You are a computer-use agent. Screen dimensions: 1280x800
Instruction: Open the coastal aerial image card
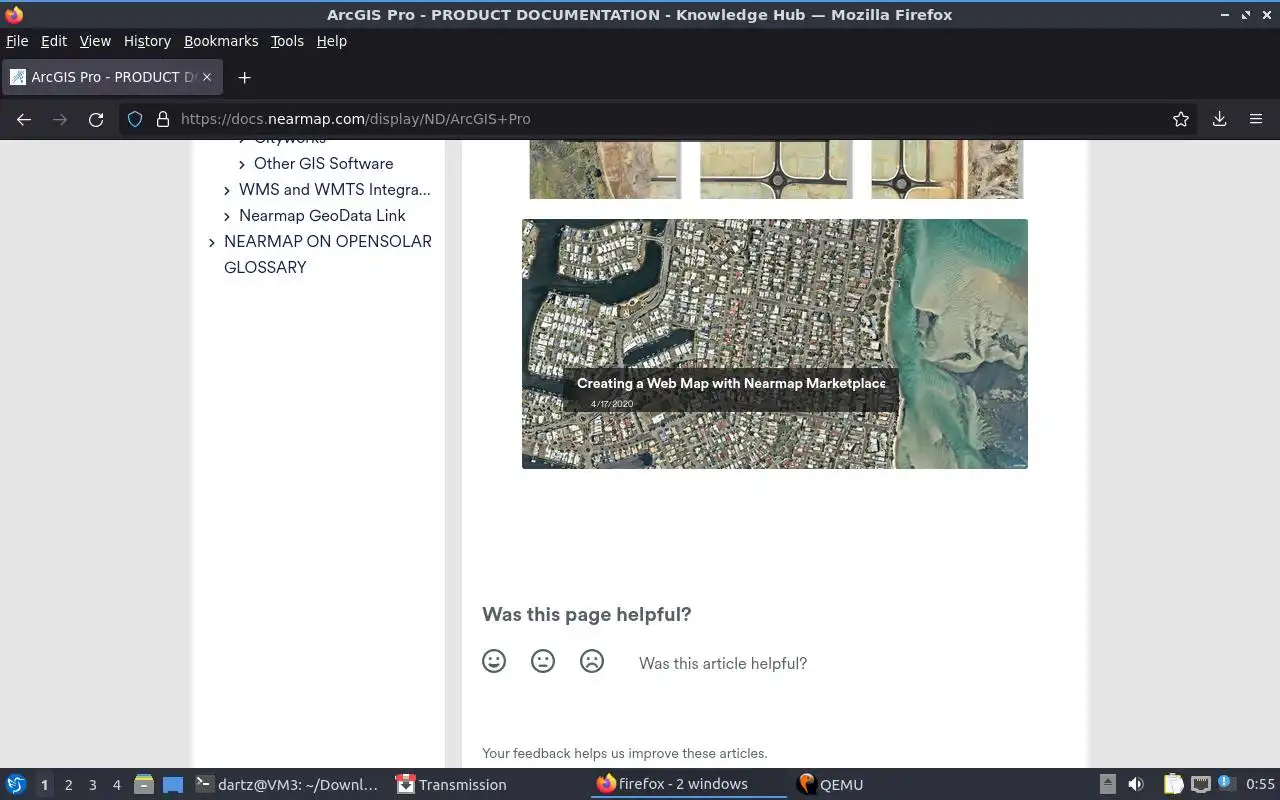(775, 344)
